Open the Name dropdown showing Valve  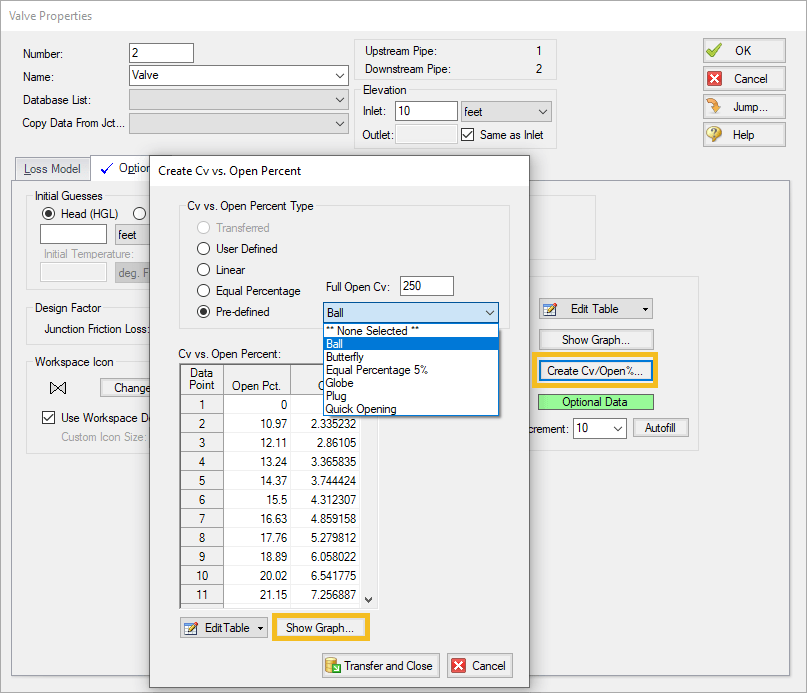(340, 76)
